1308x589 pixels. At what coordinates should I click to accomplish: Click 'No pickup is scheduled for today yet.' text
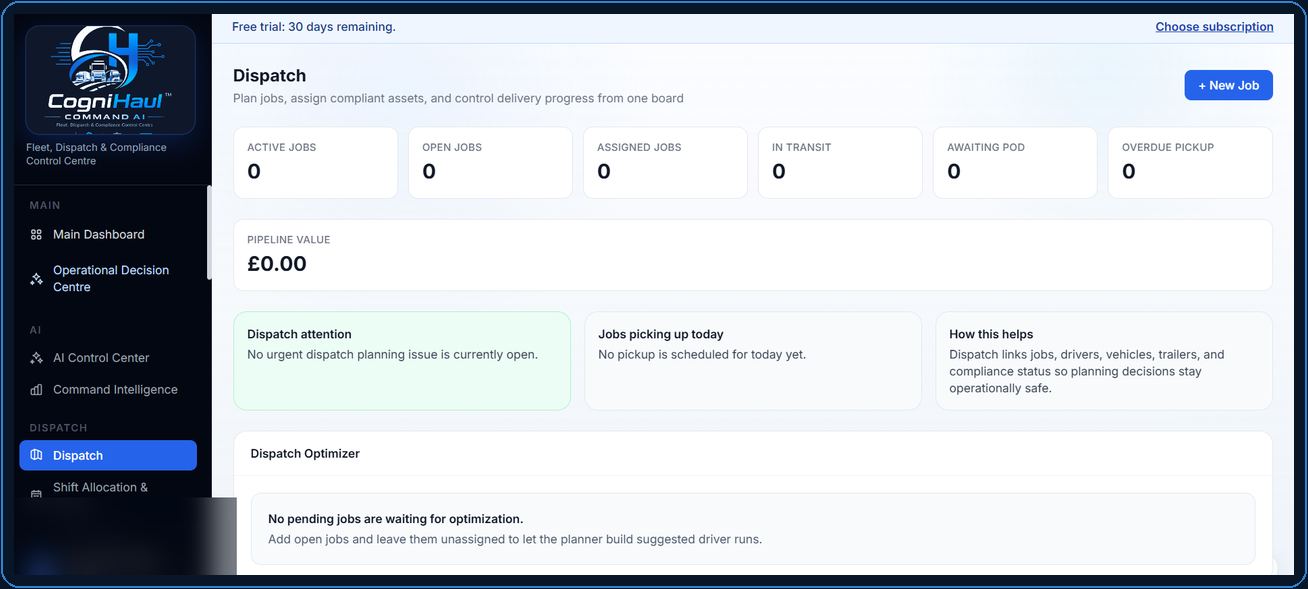(702, 355)
